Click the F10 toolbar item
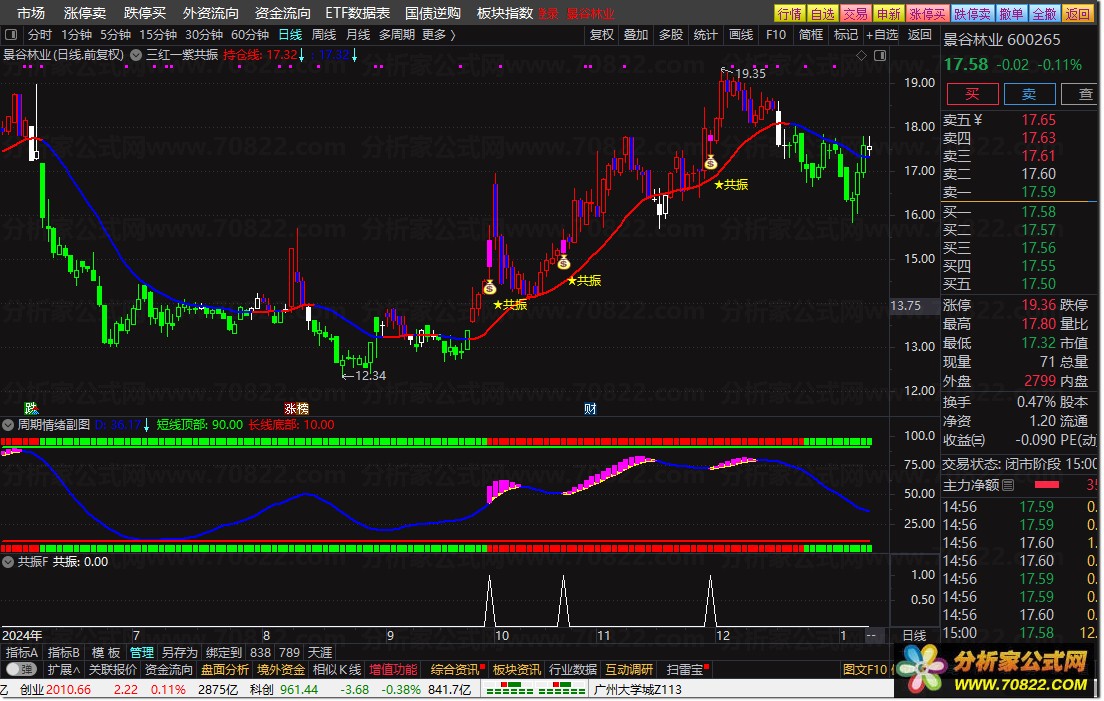 coord(776,34)
